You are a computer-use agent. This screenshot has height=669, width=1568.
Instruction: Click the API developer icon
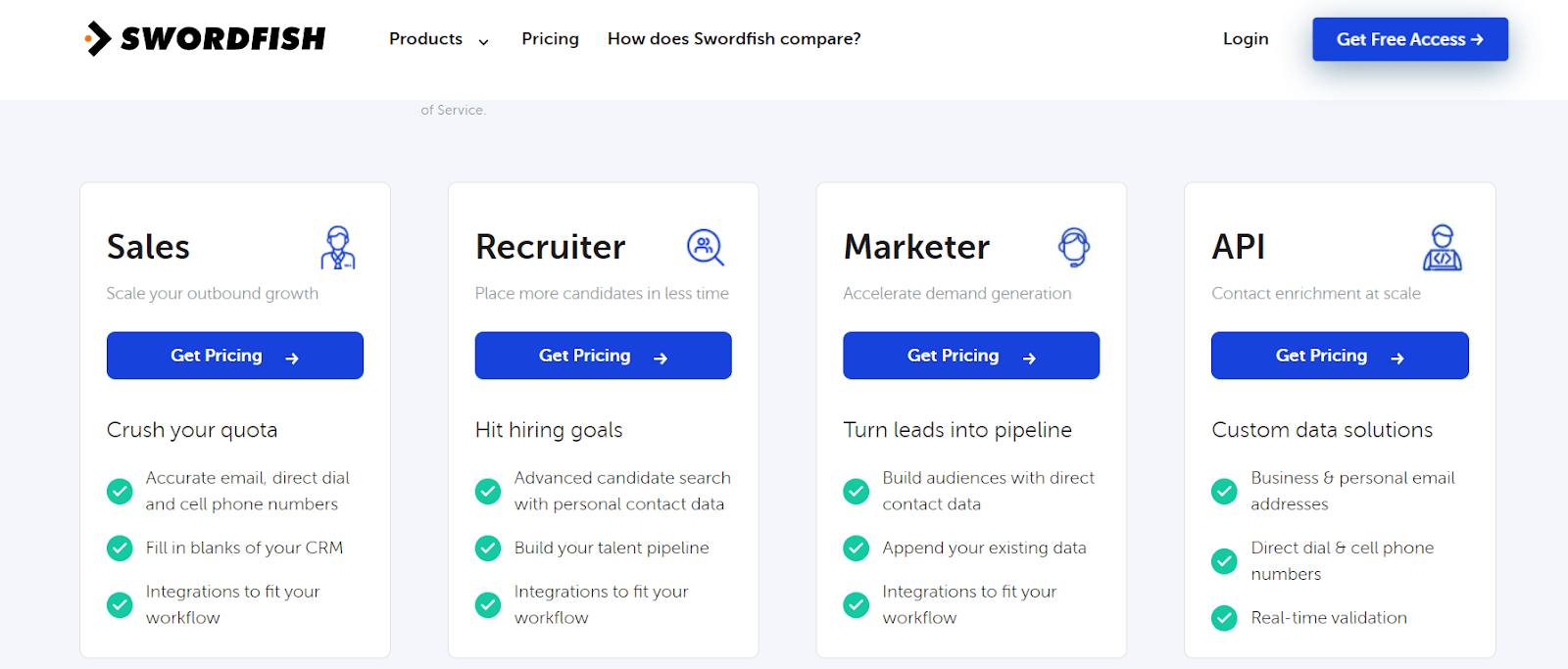click(1442, 248)
